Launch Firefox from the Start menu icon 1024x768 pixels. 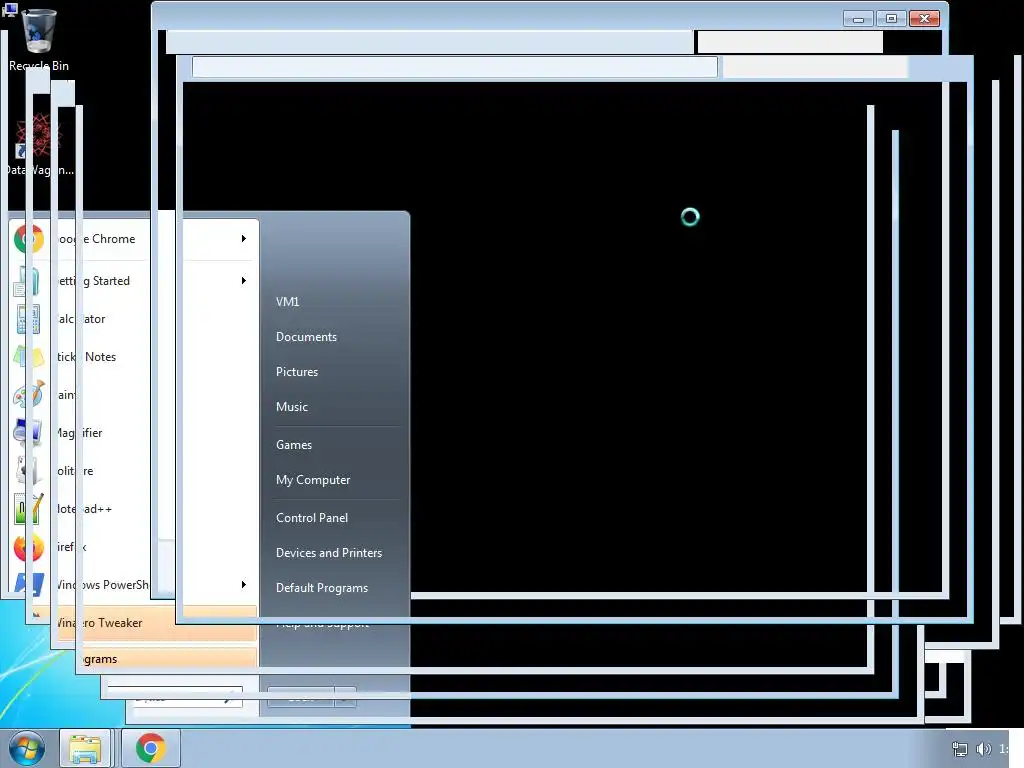pos(29,547)
